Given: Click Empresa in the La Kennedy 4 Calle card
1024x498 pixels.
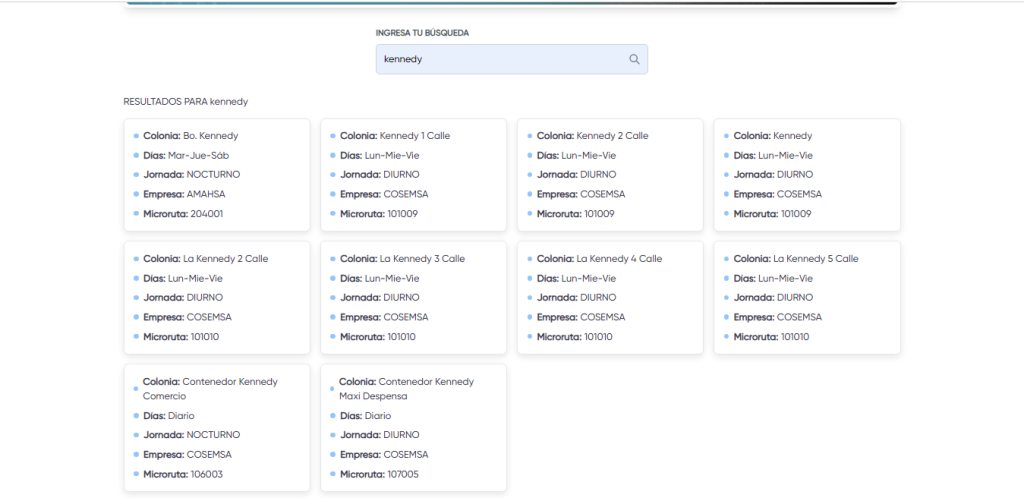Looking at the screenshot, I should (x=581, y=317).
